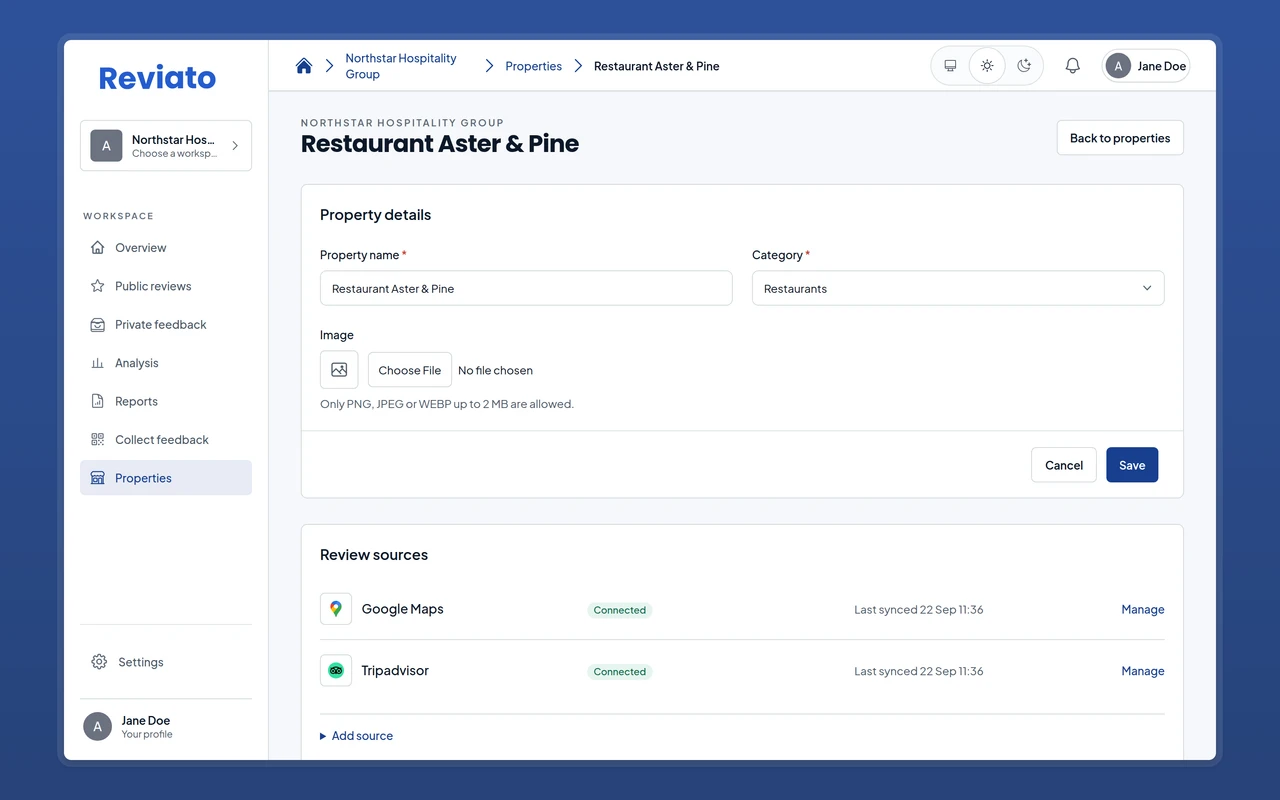Viewport: 1280px width, 800px height.
Task: Click the Settings gear icon
Action: 99,662
